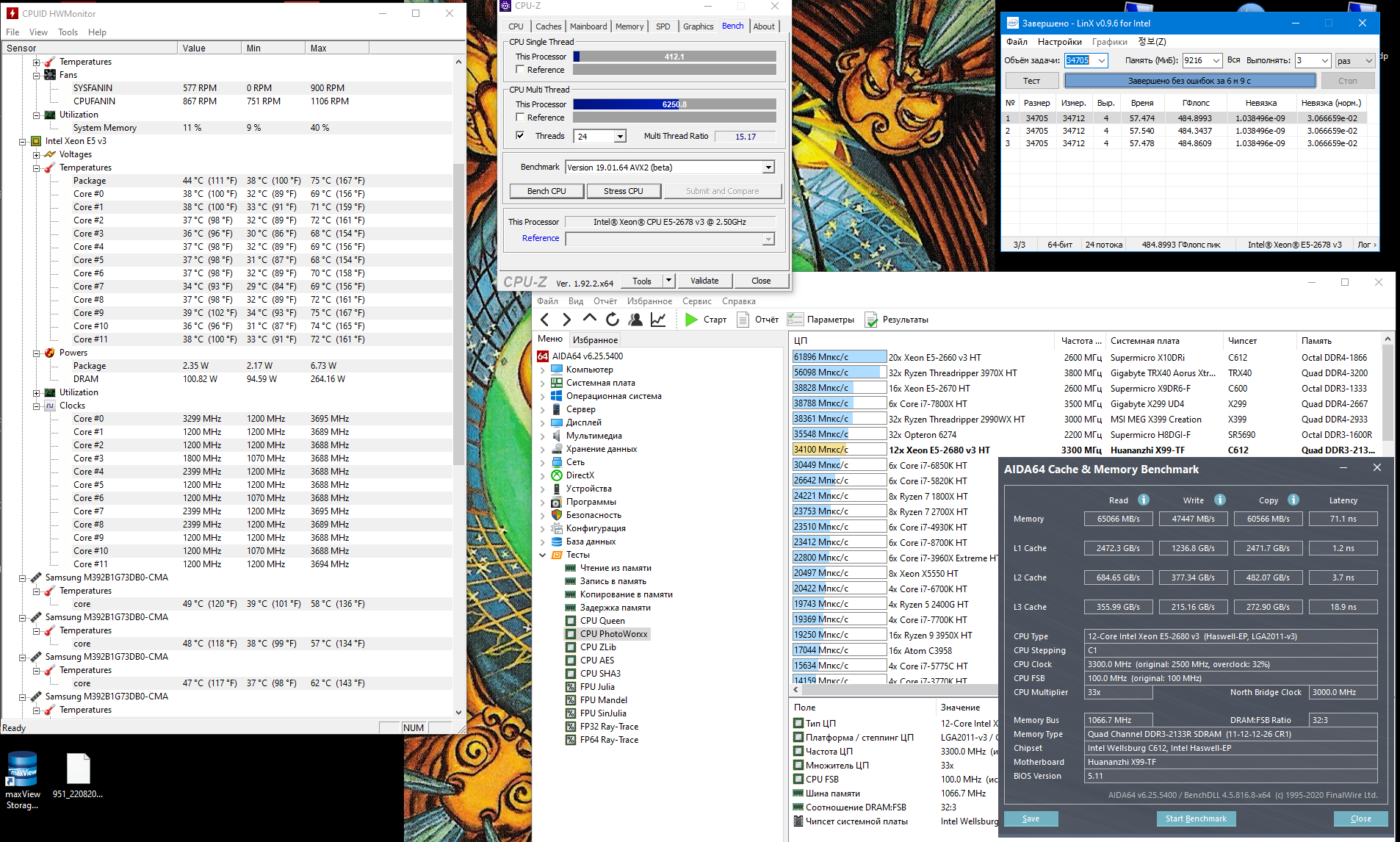
Task: Open the AIDA64 graph chart icon
Action: point(658,320)
